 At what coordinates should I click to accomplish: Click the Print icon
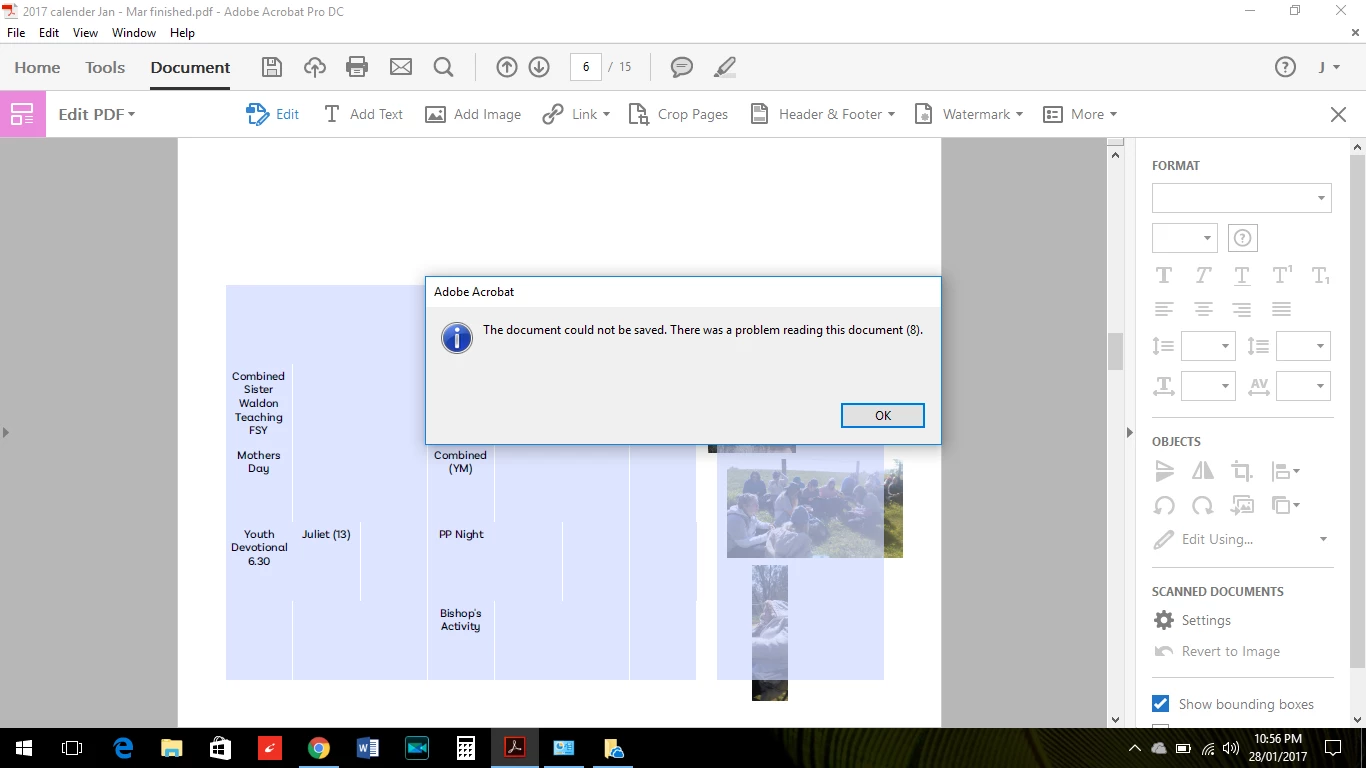(x=357, y=67)
